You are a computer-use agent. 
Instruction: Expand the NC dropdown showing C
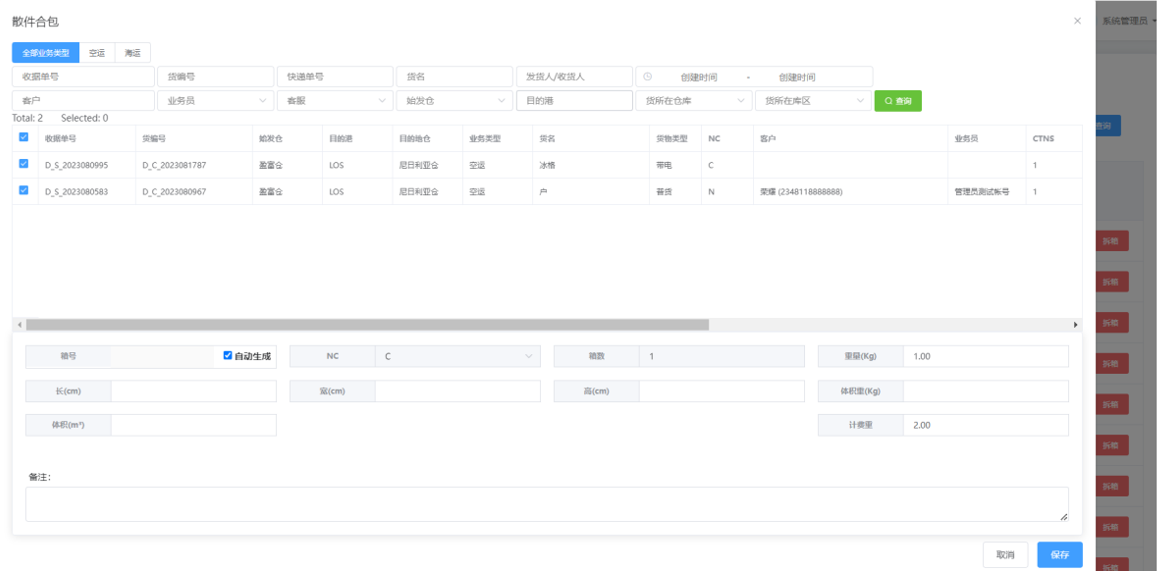point(457,356)
